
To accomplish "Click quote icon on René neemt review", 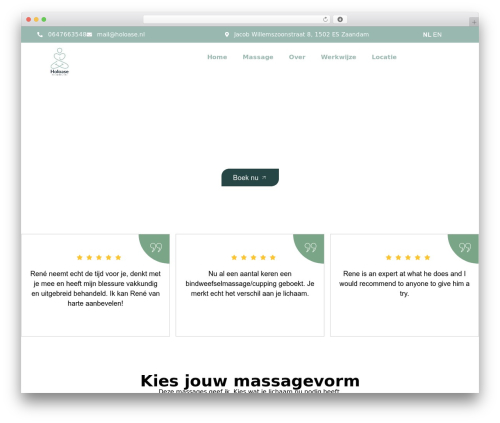I will coord(156,247).
